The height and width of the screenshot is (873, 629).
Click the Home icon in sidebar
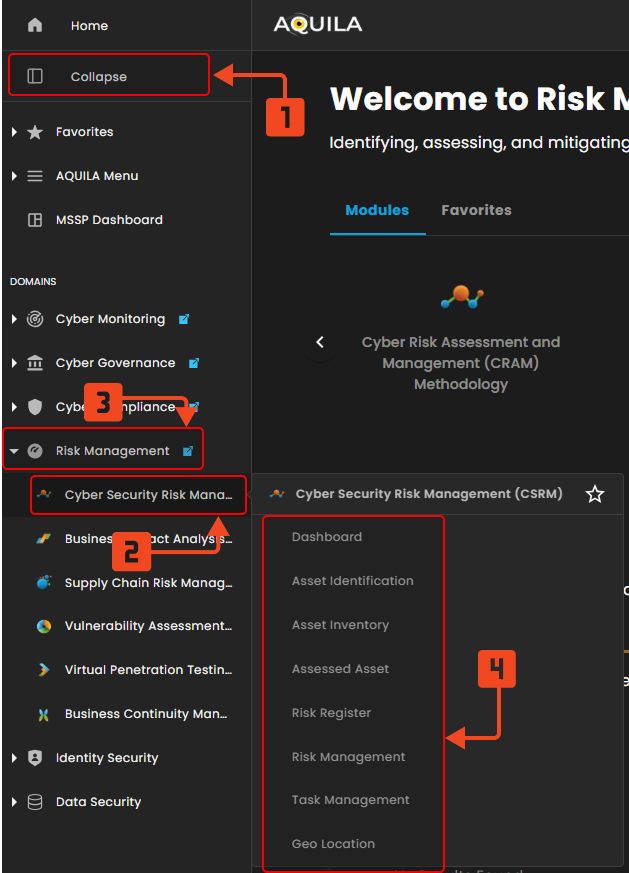coord(35,25)
